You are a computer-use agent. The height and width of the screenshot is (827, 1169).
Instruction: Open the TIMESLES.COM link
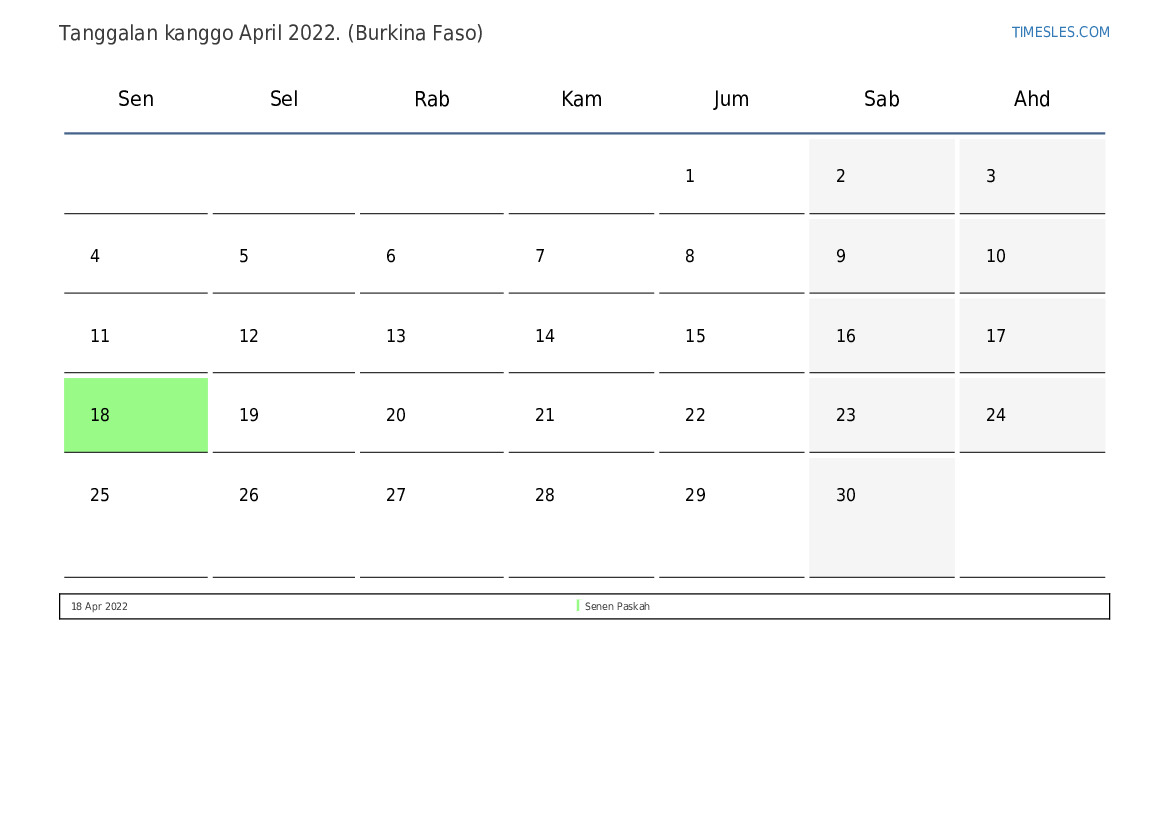1060,32
